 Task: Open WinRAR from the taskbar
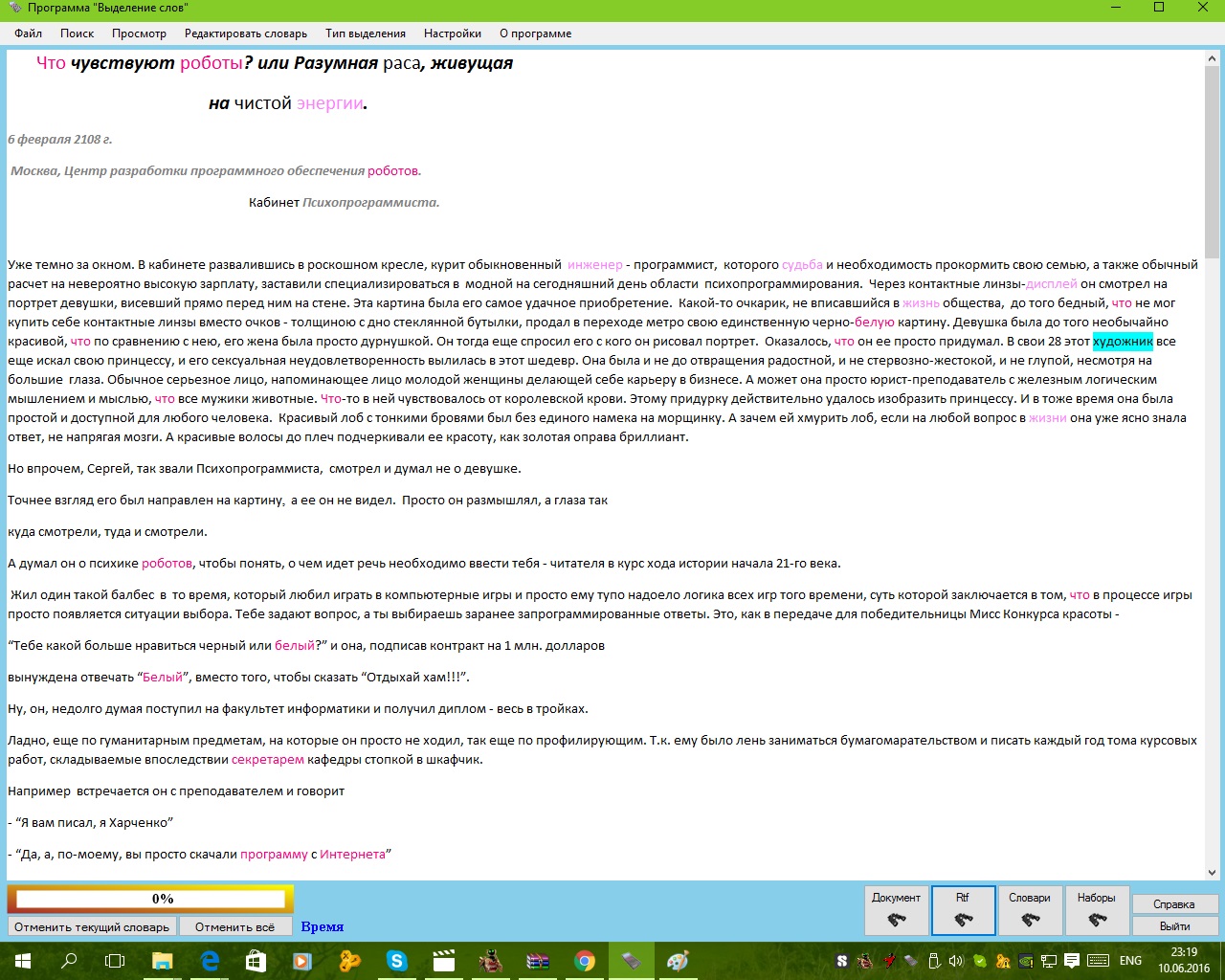[x=537, y=961]
